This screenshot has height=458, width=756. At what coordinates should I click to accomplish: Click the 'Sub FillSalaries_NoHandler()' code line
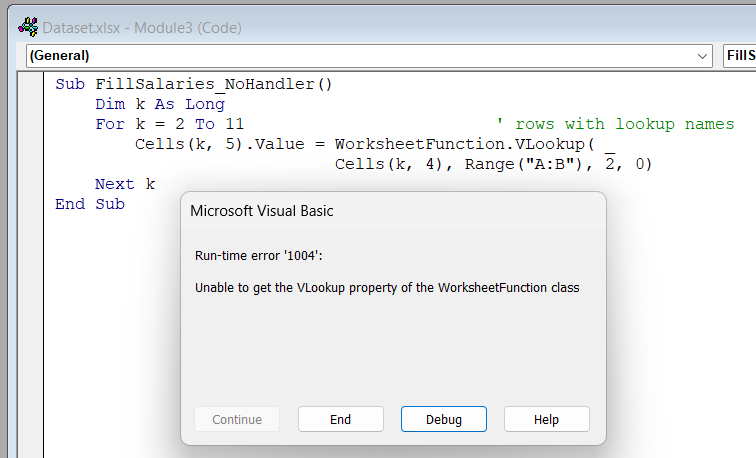click(194, 84)
